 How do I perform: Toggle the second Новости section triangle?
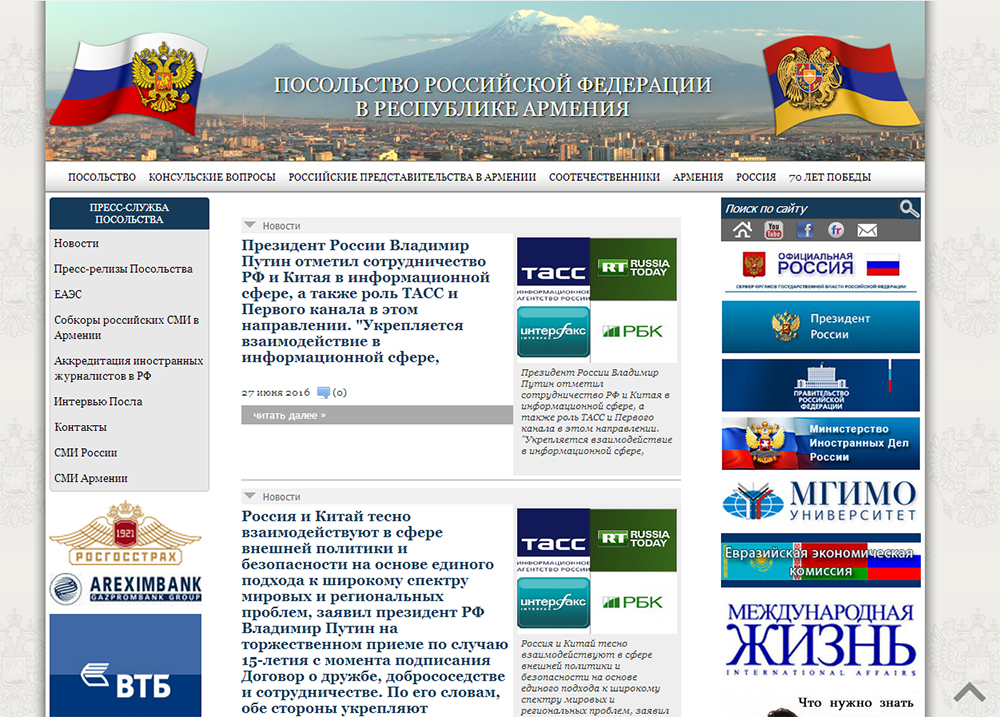point(250,496)
